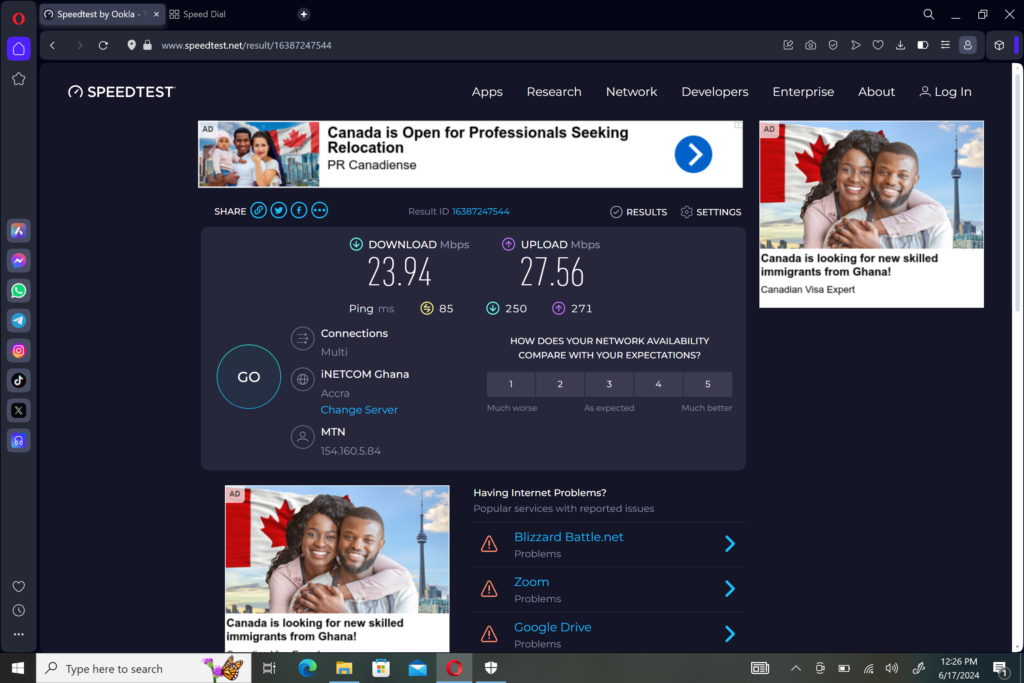Open File Explorer from taskbar
This screenshot has width=1024, height=683.
coord(344,668)
